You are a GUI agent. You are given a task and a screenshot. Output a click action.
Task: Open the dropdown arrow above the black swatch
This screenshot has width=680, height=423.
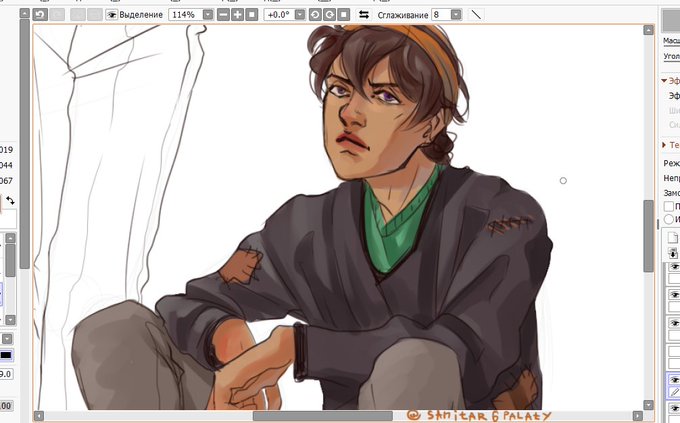(x=7, y=339)
